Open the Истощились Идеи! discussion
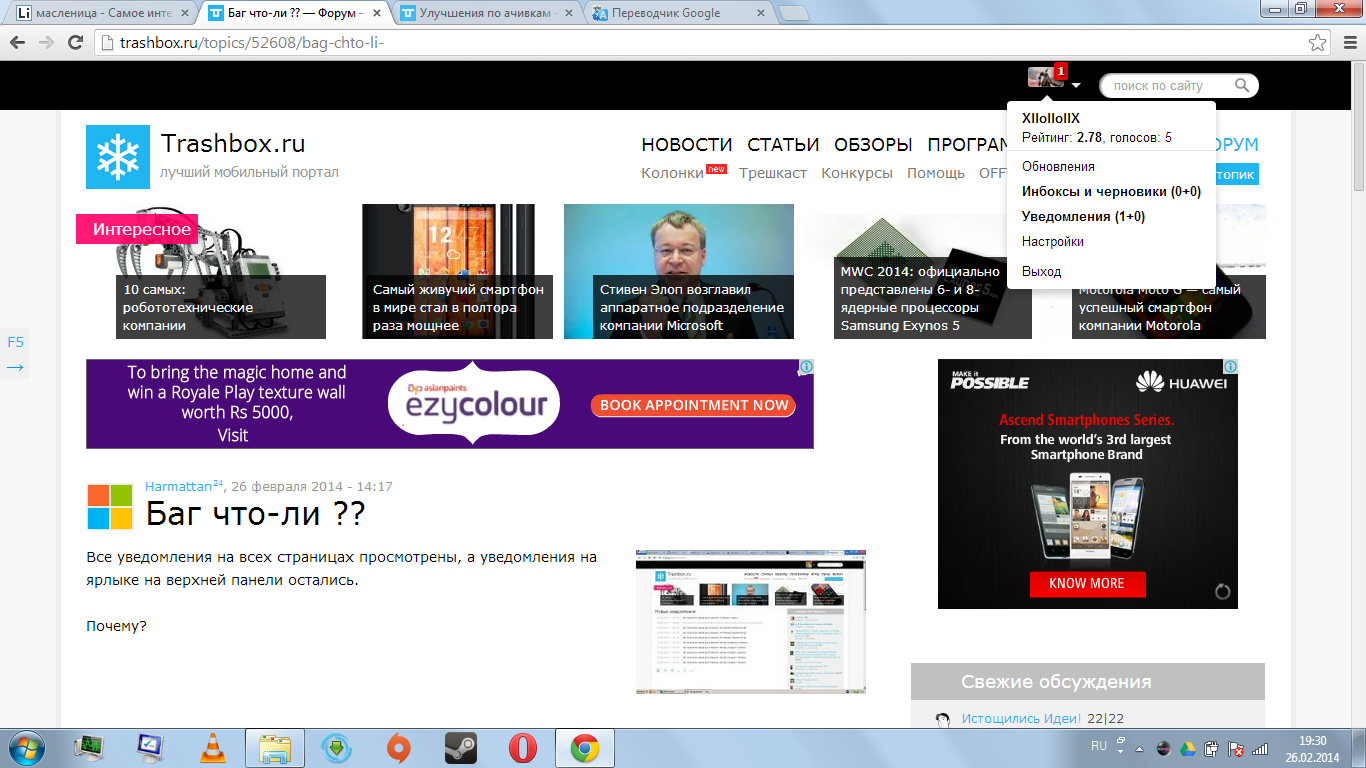Screen dimensions: 1366x768 click(1021, 718)
